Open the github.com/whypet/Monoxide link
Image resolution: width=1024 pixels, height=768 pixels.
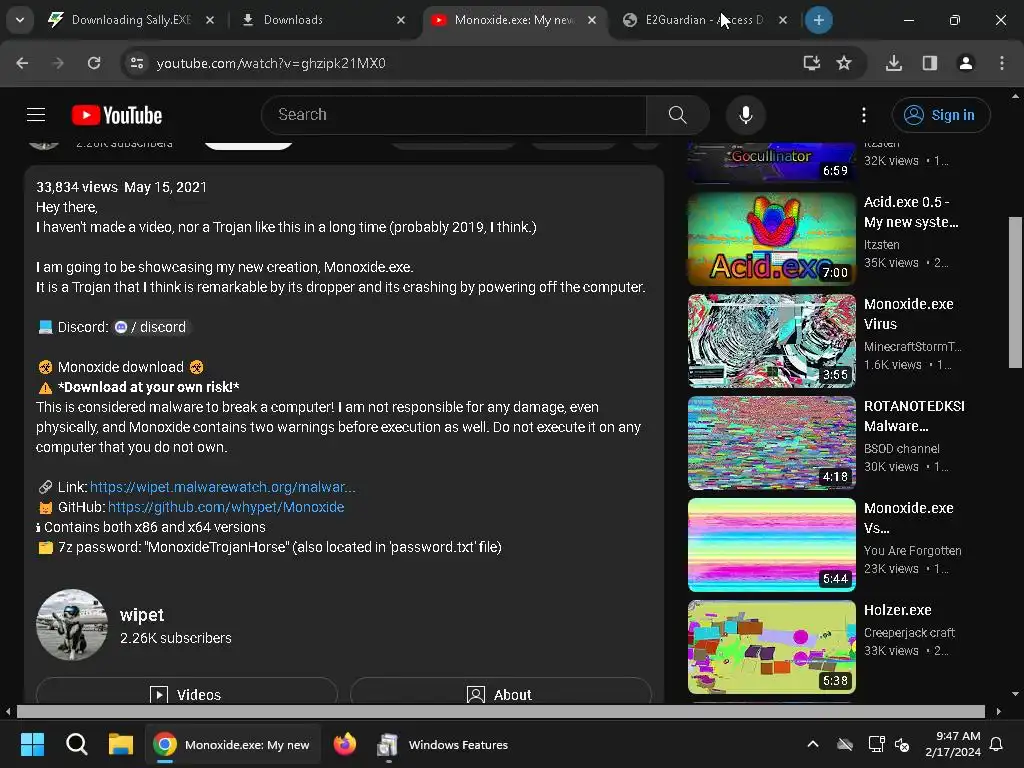coord(226,507)
